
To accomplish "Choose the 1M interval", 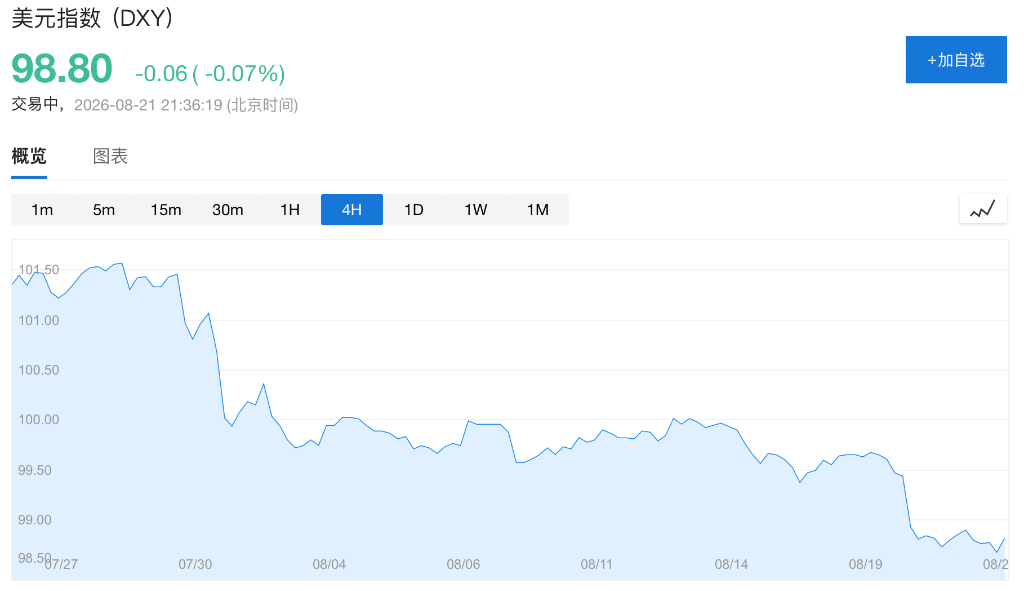I will [x=538, y=210].
